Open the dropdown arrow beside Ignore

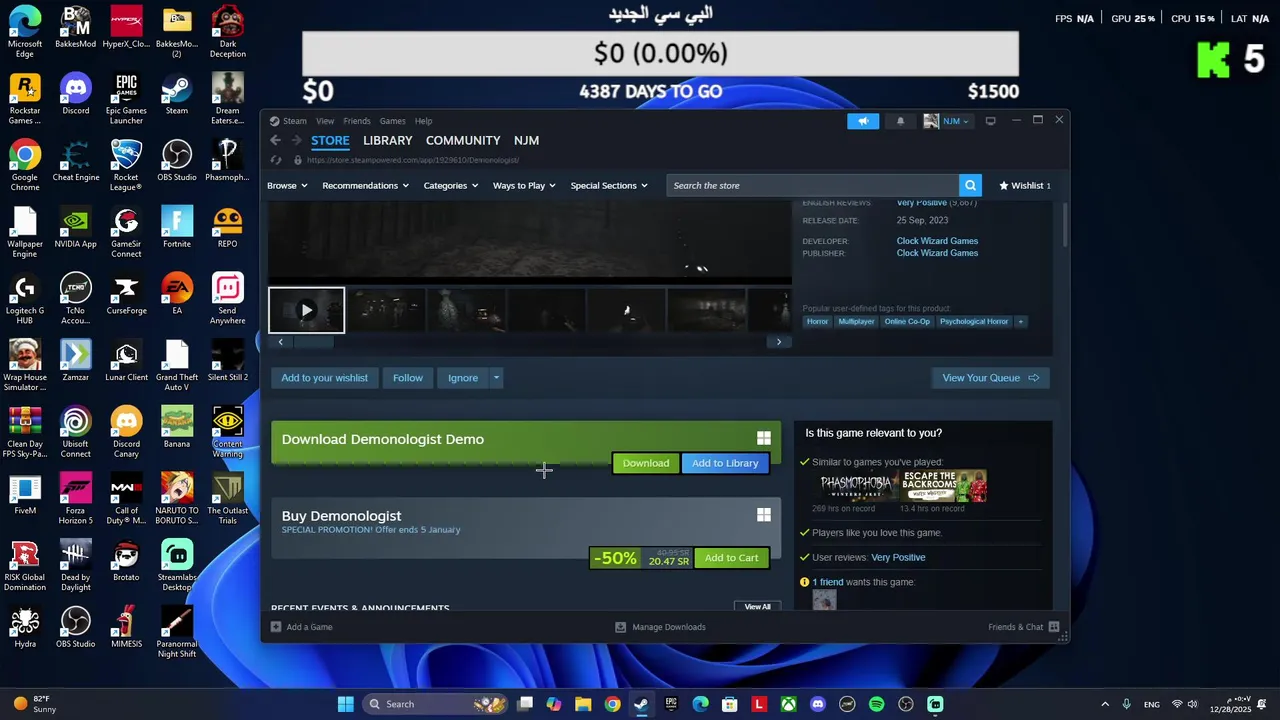coord(496,378)
